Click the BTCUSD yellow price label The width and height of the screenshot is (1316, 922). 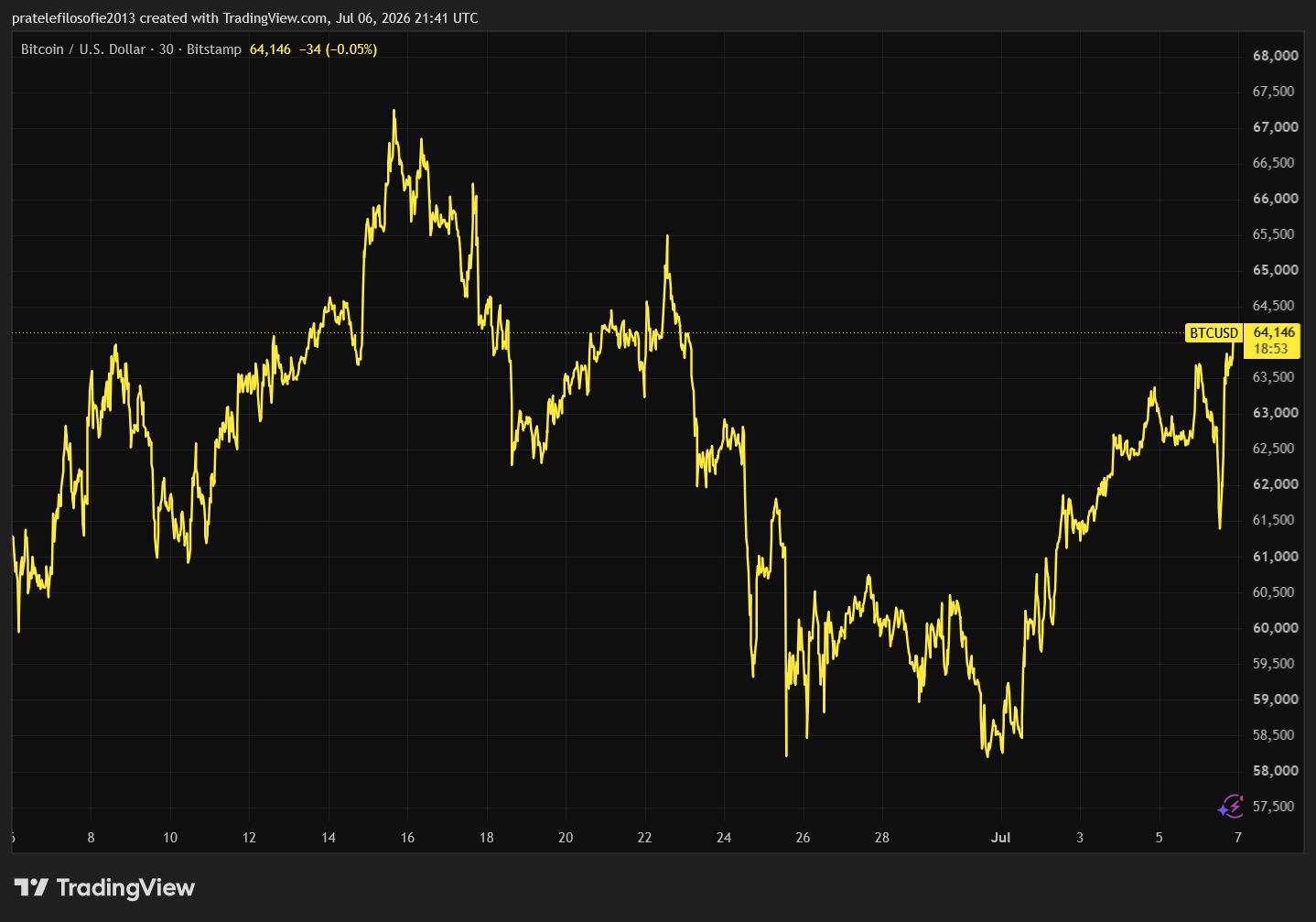pos(1214,333)
